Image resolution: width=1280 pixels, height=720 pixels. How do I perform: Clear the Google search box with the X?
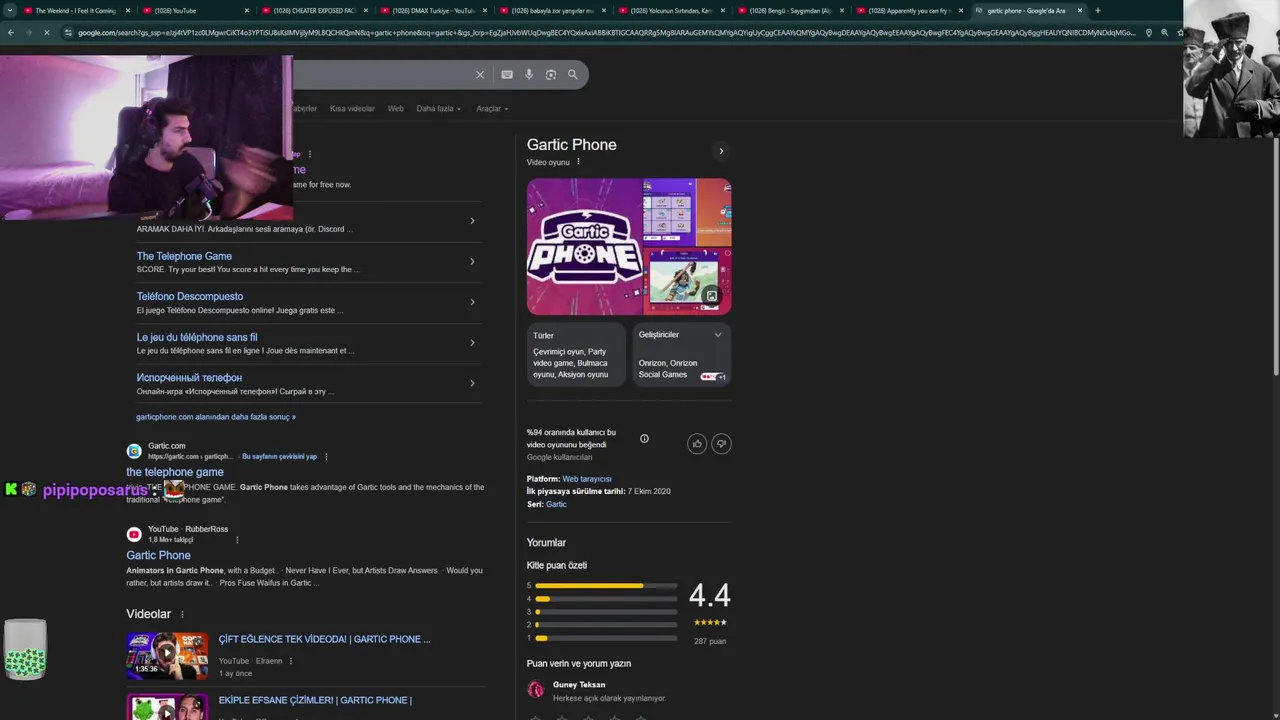[480, 75]
